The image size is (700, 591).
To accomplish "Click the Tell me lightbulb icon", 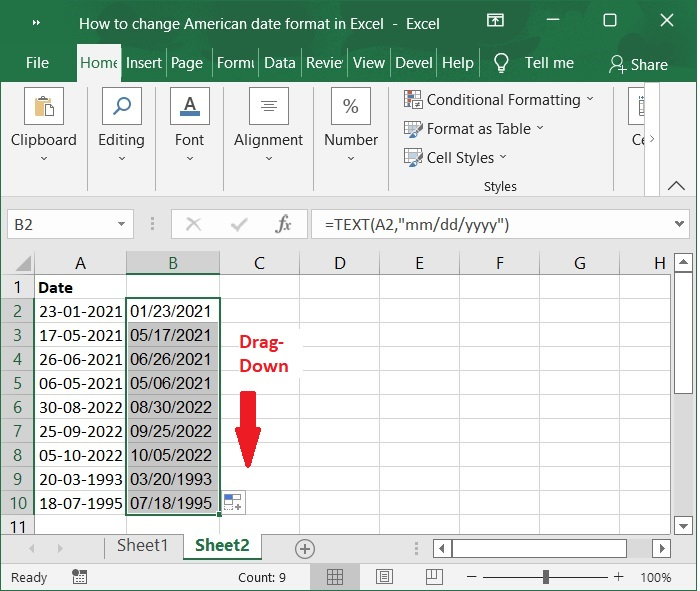I will click(x=501, y=63).
